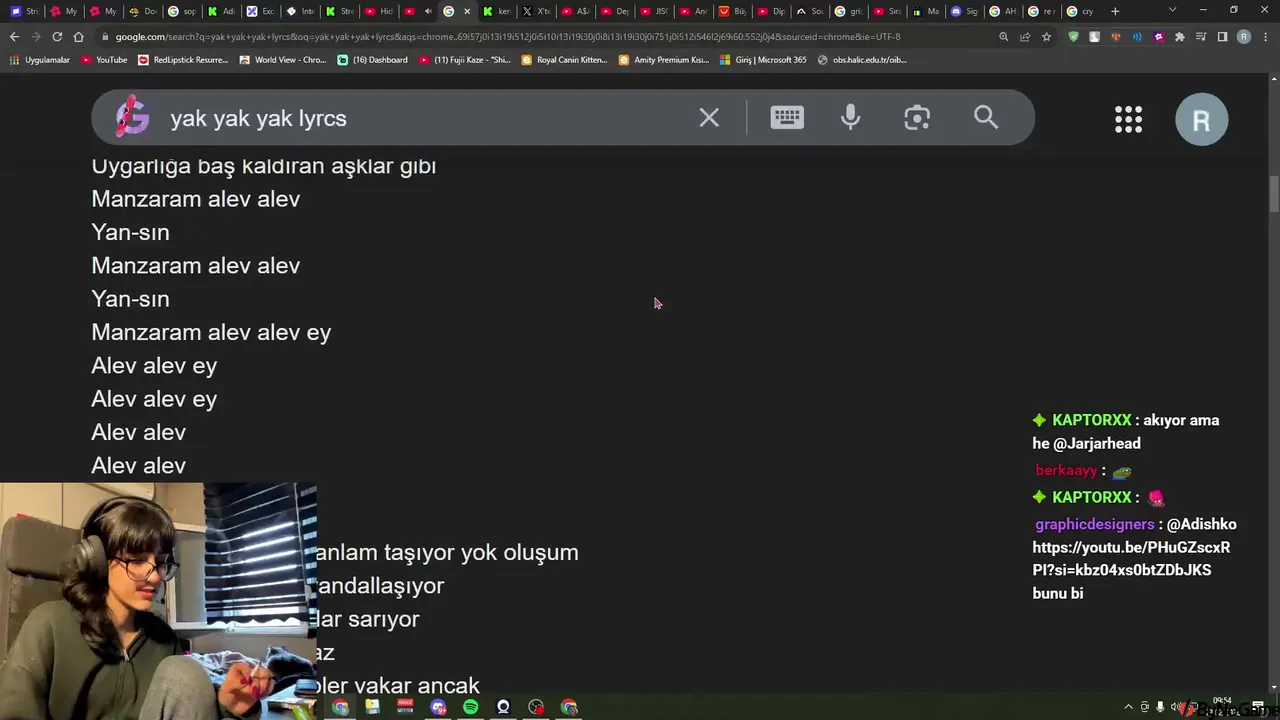Click the browser address bar URL
This screenshot has width=1280, height=720.
[x=507, y=37]
